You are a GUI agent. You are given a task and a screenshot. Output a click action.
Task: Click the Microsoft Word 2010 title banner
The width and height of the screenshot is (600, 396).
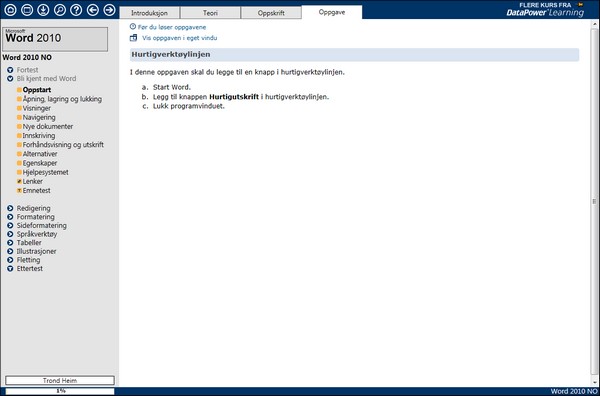[x=55, y=39]
